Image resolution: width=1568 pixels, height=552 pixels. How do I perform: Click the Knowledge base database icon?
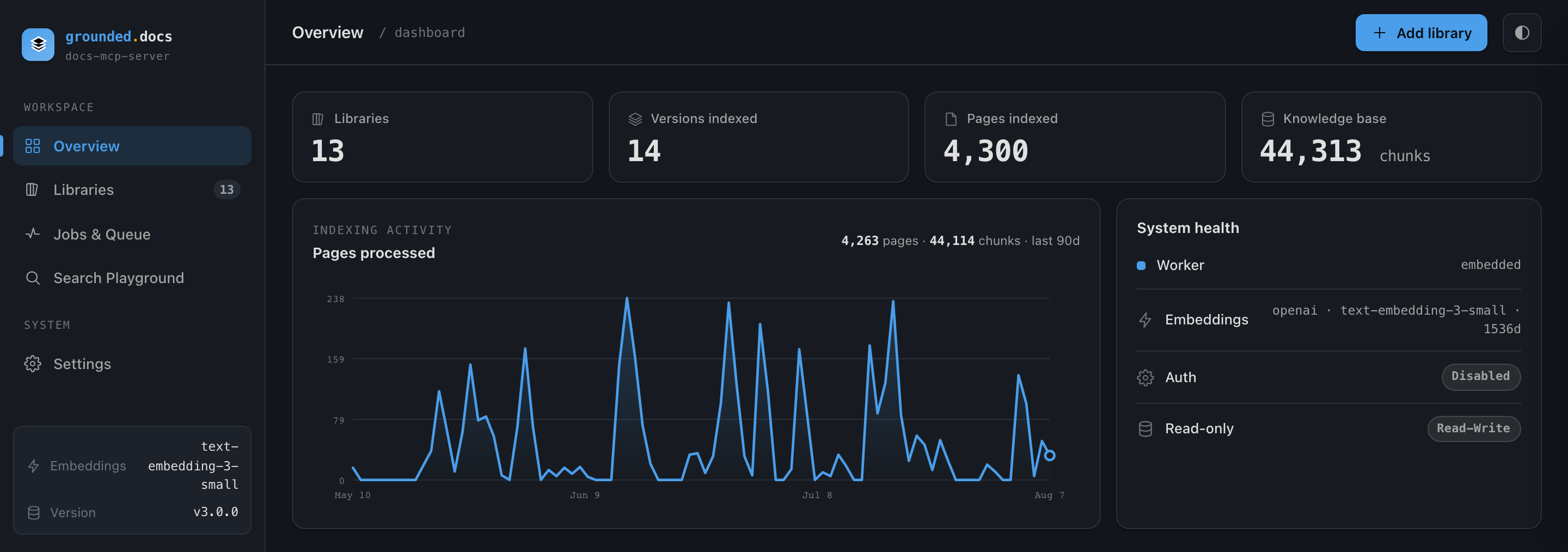click(1267, 119)
